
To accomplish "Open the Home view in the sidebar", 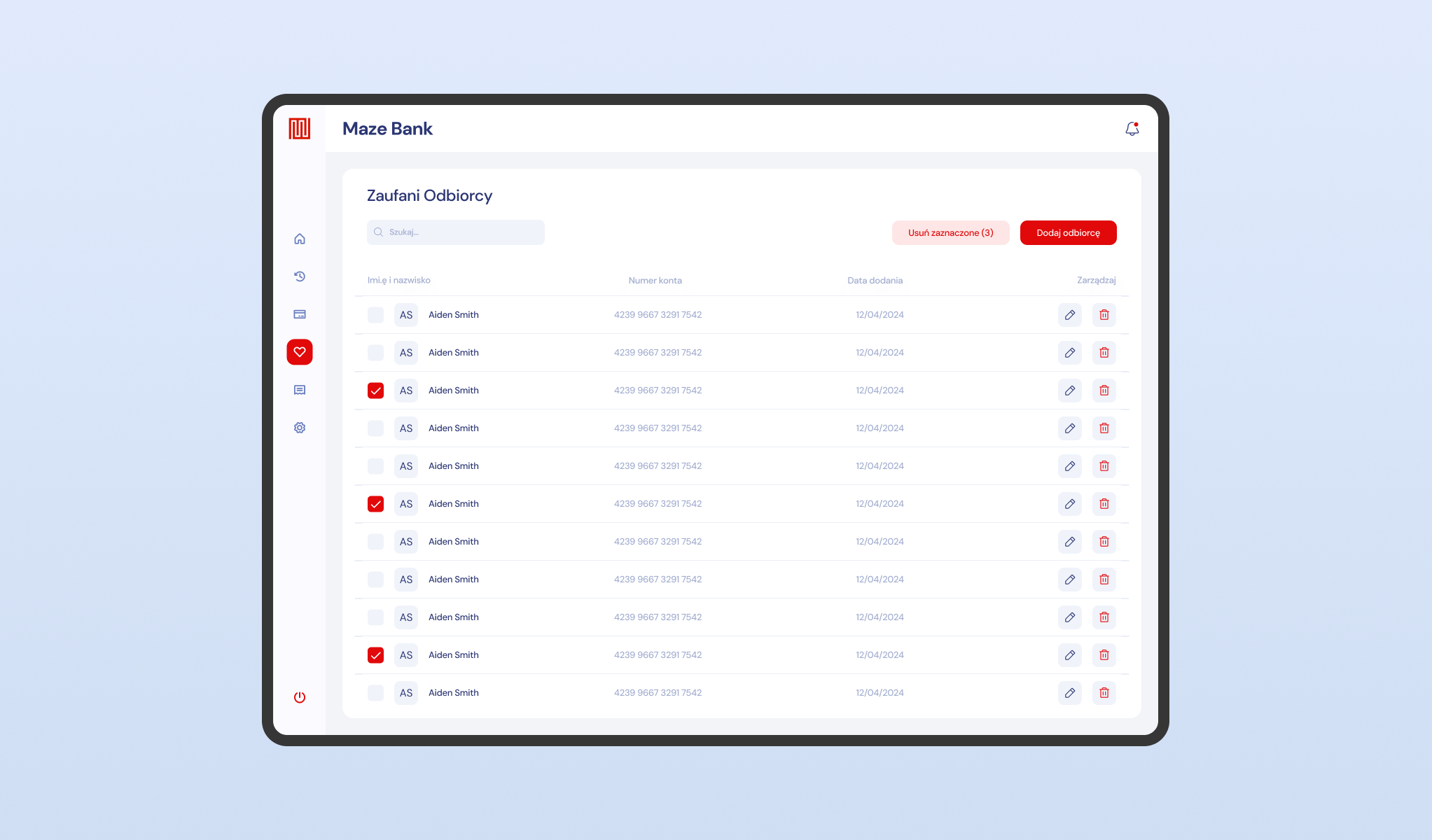I will [300, 238].
